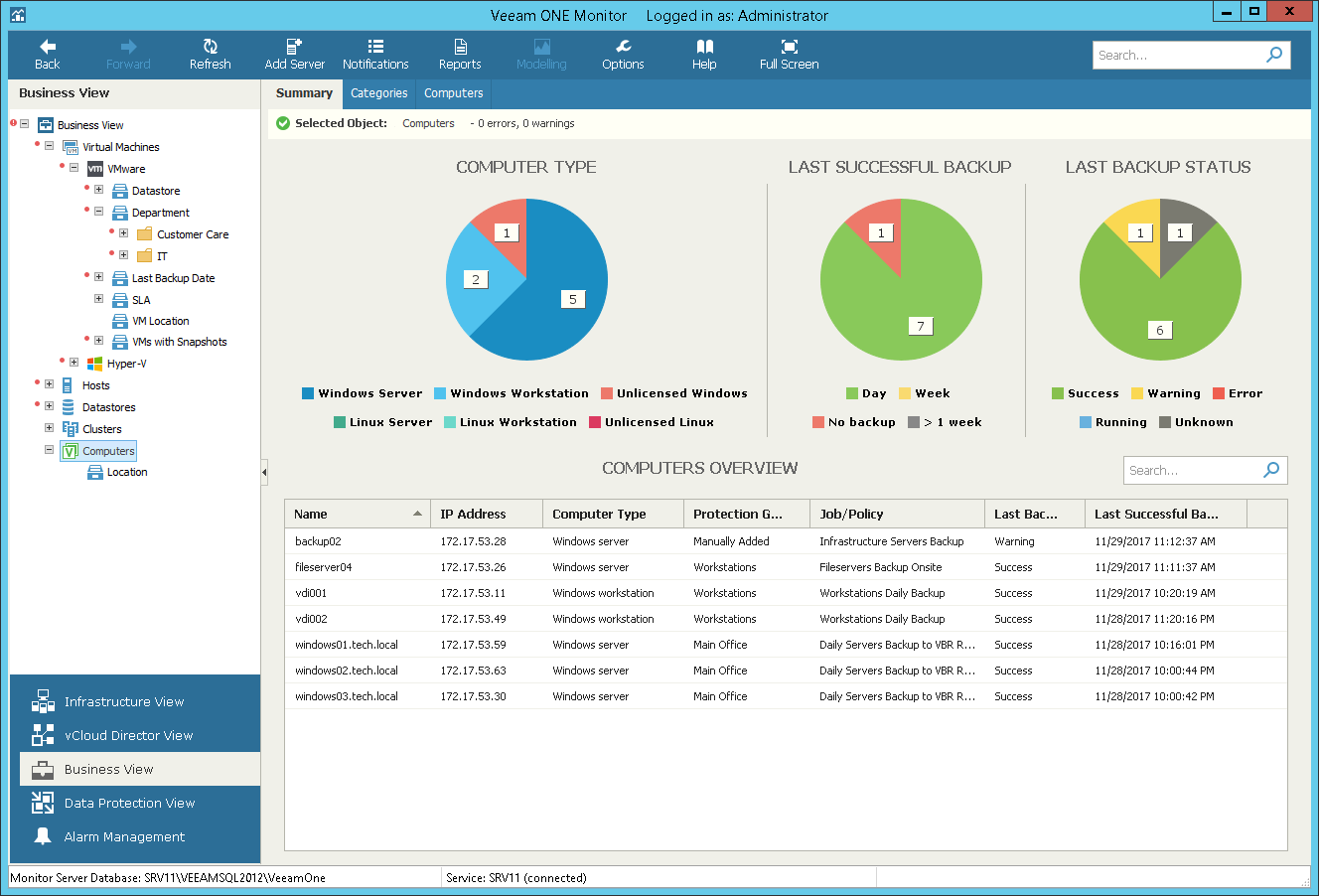Select the Virtual Machines node icon
Viewport: 1319px width, 896px height.
pos(70,147)
